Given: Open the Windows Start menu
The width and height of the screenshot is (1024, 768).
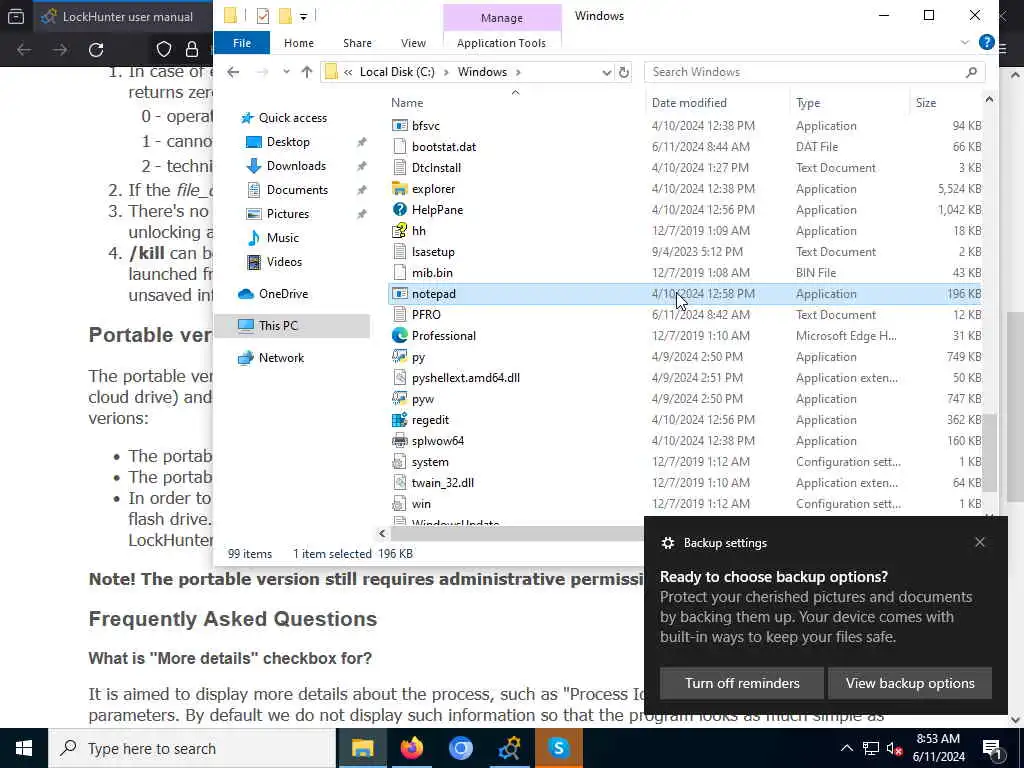Looking at the screenshot, I should (x=24, y=748).
